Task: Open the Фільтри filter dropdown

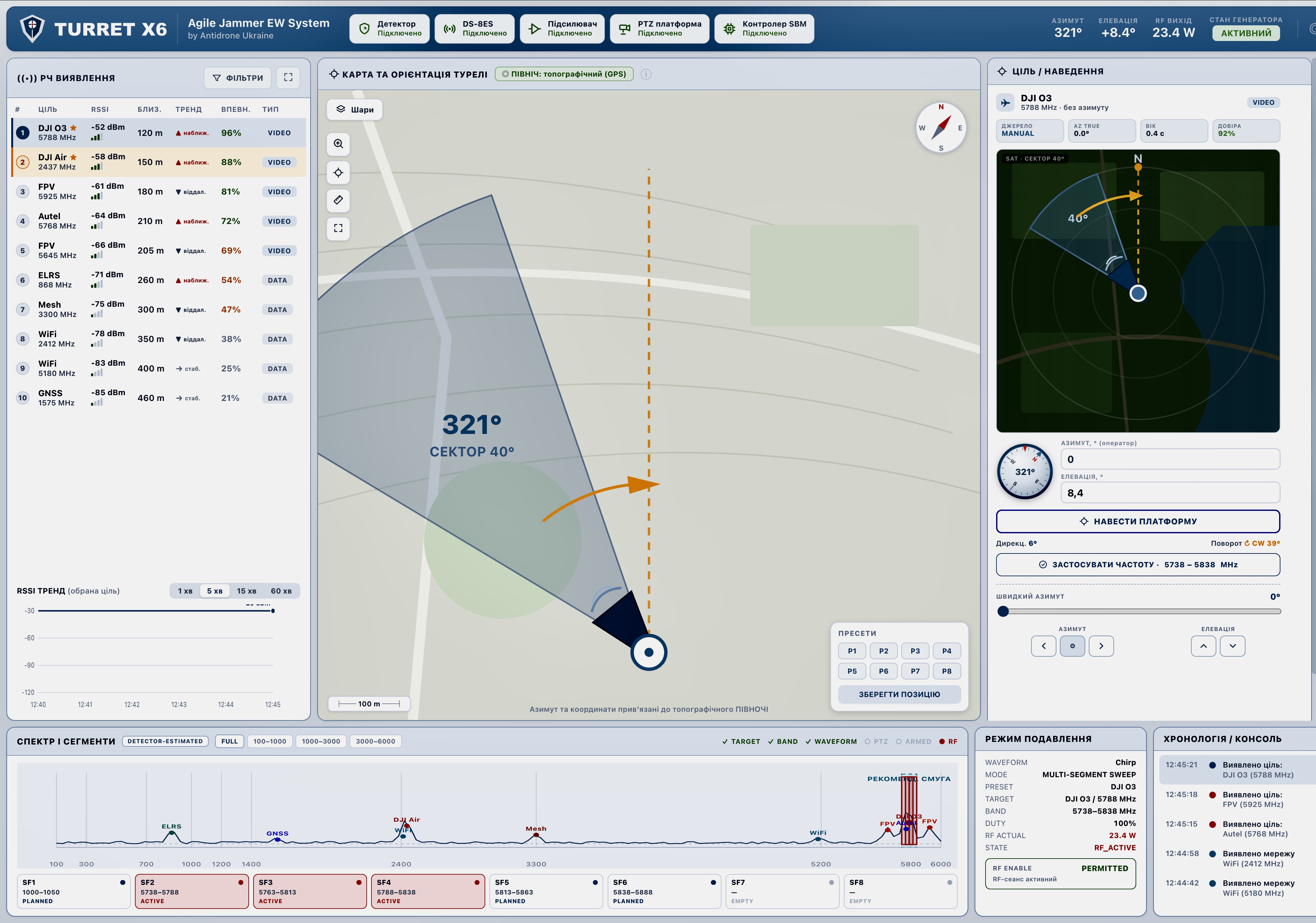Action: tap(238, 77)
